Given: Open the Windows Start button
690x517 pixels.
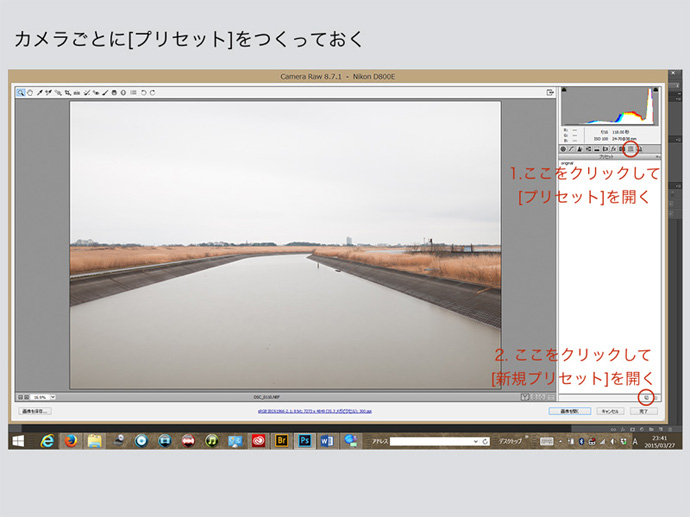Looking at the screenshot, I should [18, 441].
